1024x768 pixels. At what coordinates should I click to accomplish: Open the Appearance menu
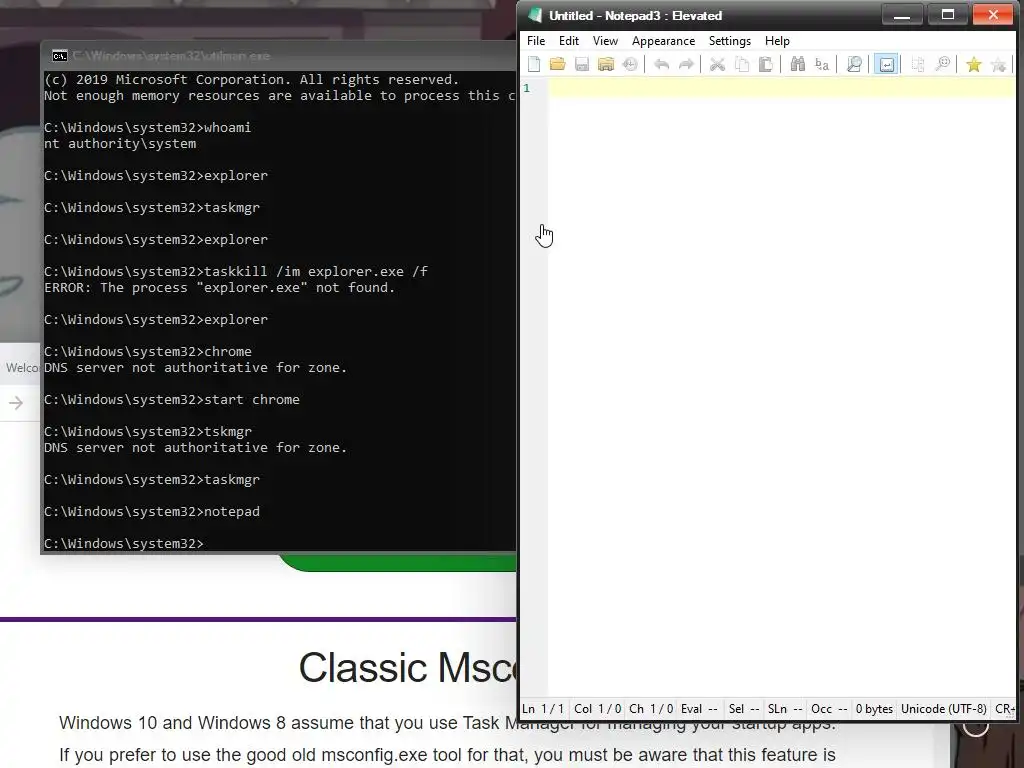pyautogui.click(x=664, y=40)
